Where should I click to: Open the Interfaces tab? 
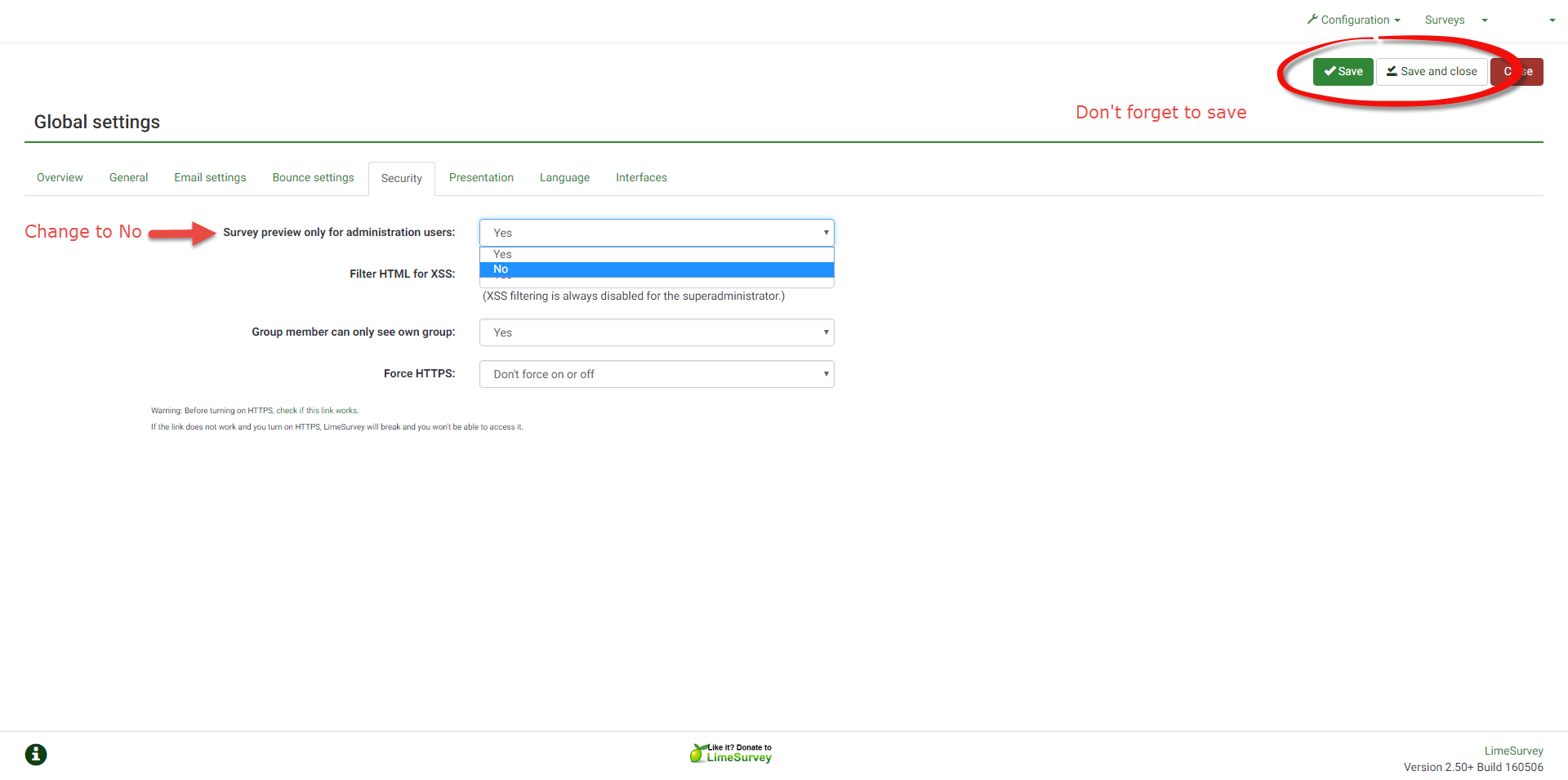point(641,177)
